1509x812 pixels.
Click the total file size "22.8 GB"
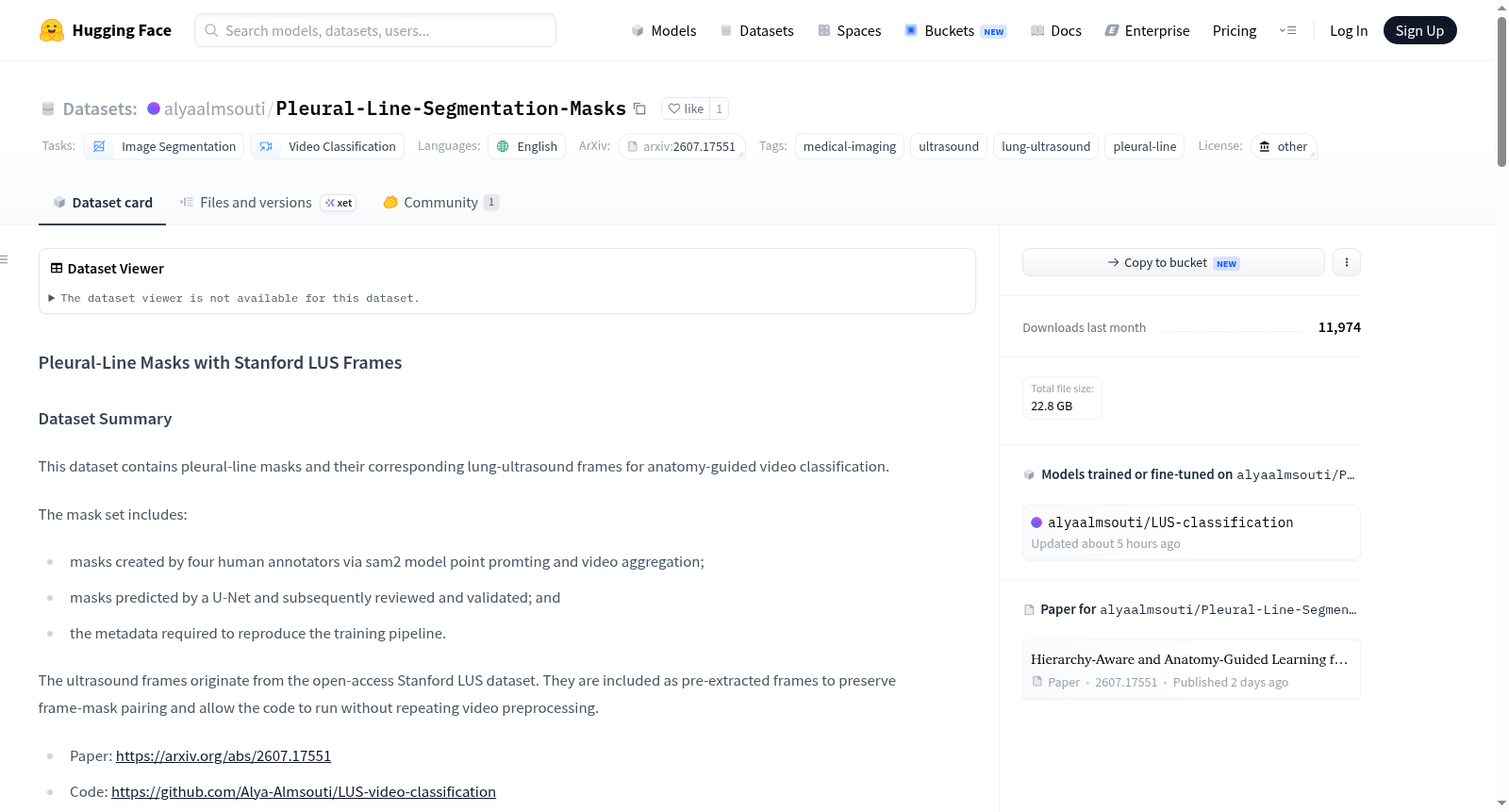coord(1052,406)
